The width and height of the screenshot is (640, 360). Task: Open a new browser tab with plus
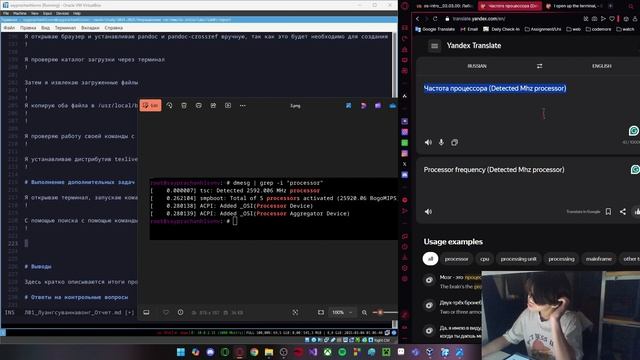pos(611,6)
